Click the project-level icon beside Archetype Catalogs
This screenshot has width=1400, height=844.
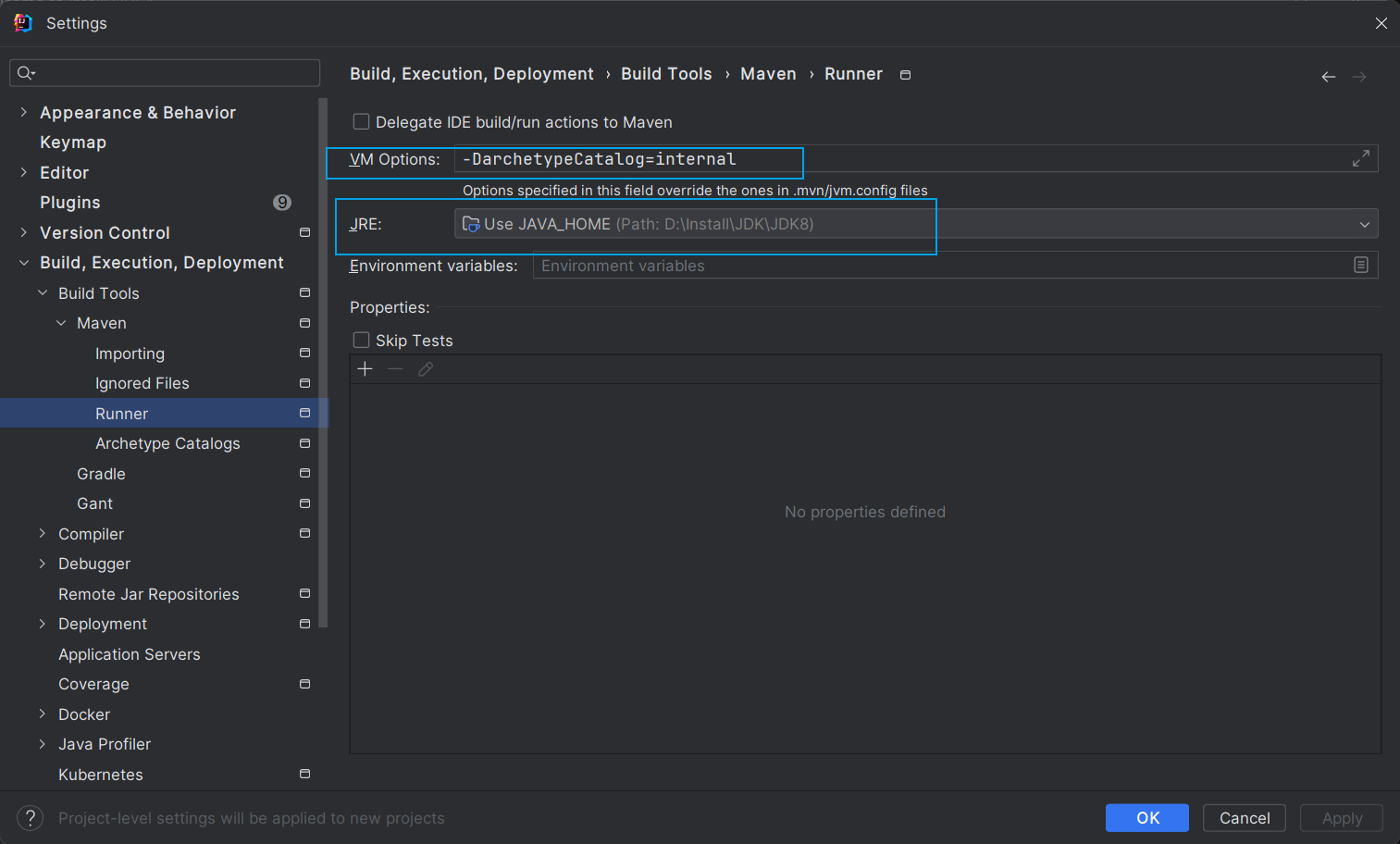tap(304, 443)
